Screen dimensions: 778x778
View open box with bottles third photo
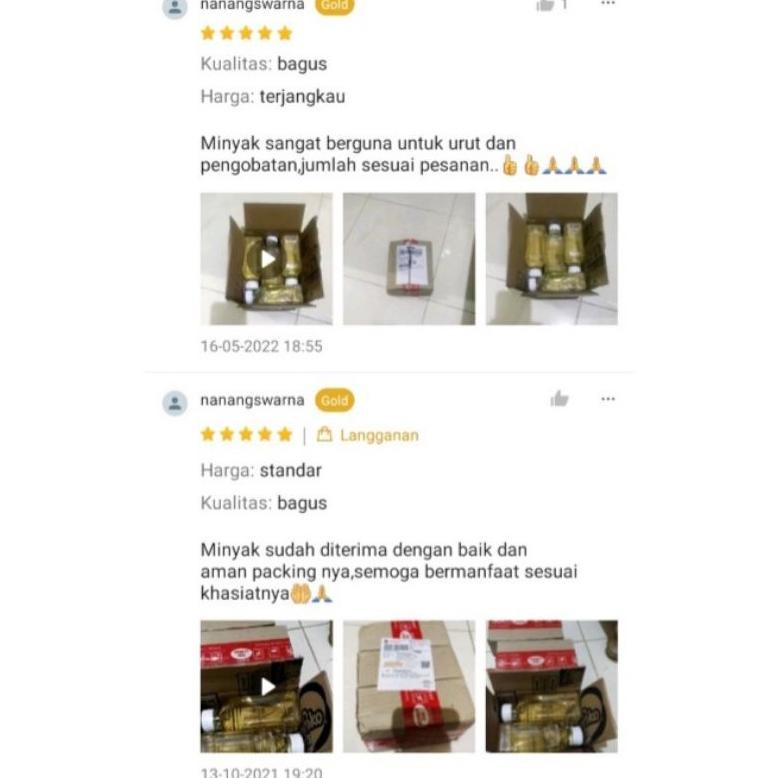tap(552, 259)
